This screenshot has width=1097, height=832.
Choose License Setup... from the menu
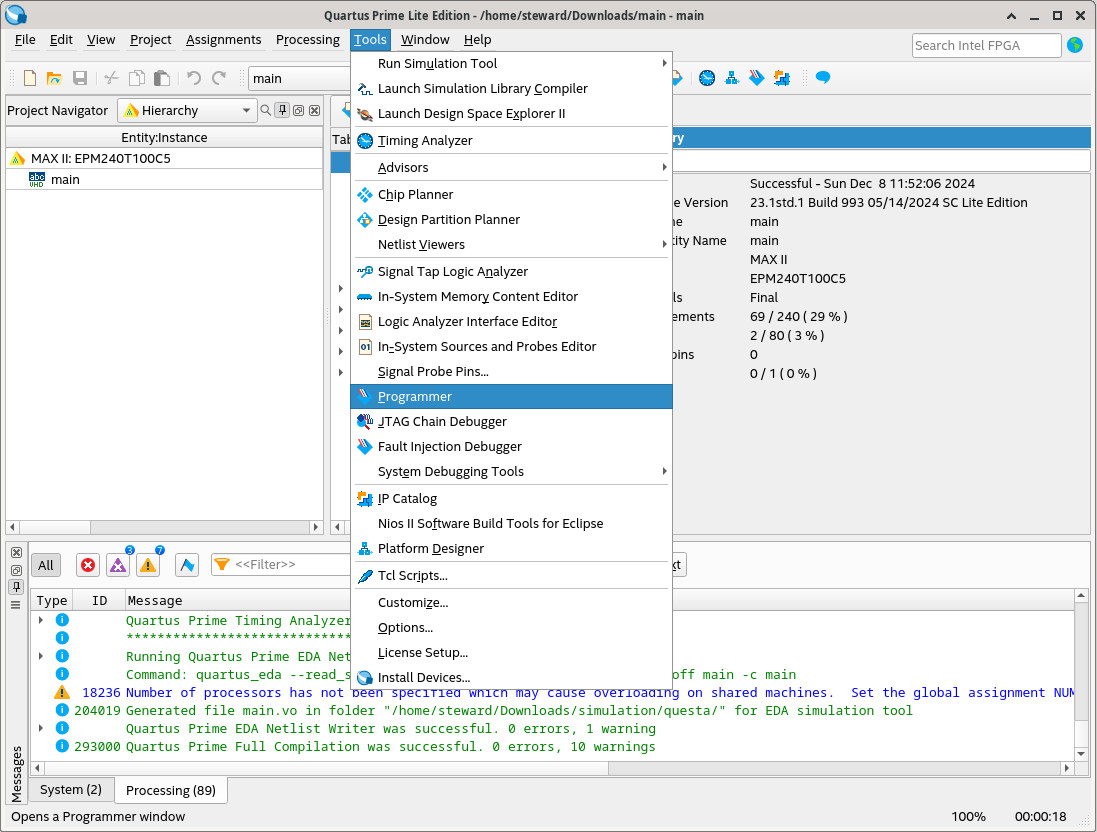coord(511,653)
